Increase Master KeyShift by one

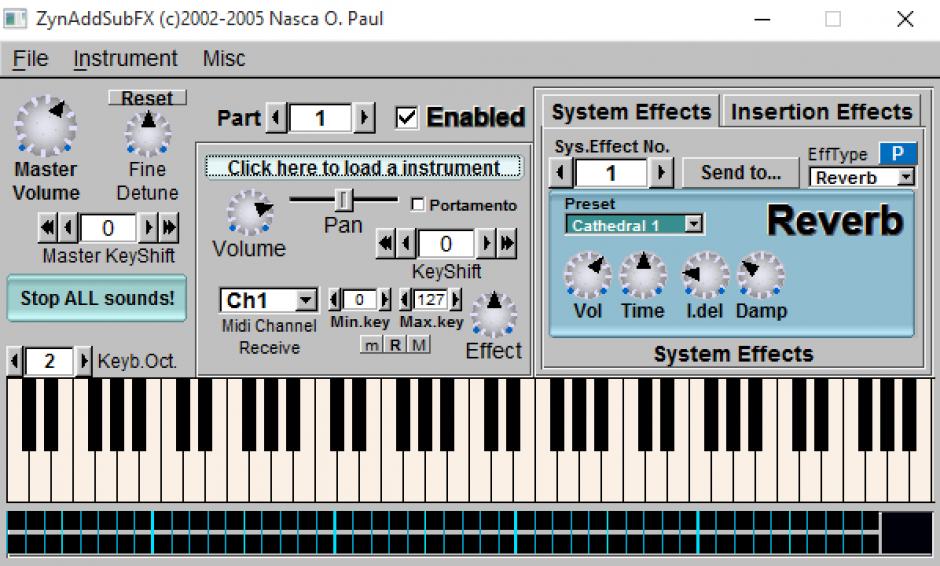[x=147, y=227]
